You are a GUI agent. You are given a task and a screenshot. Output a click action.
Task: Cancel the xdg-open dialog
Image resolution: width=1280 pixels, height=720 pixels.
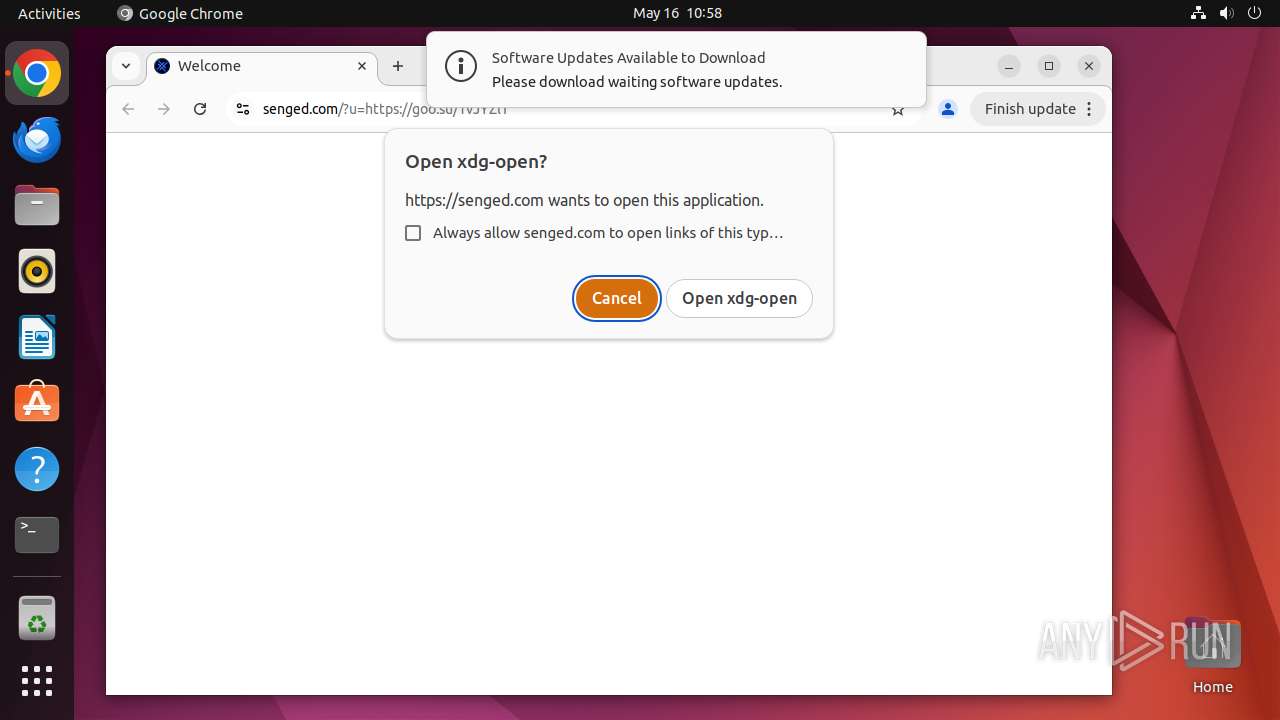(x=616, y=298)
